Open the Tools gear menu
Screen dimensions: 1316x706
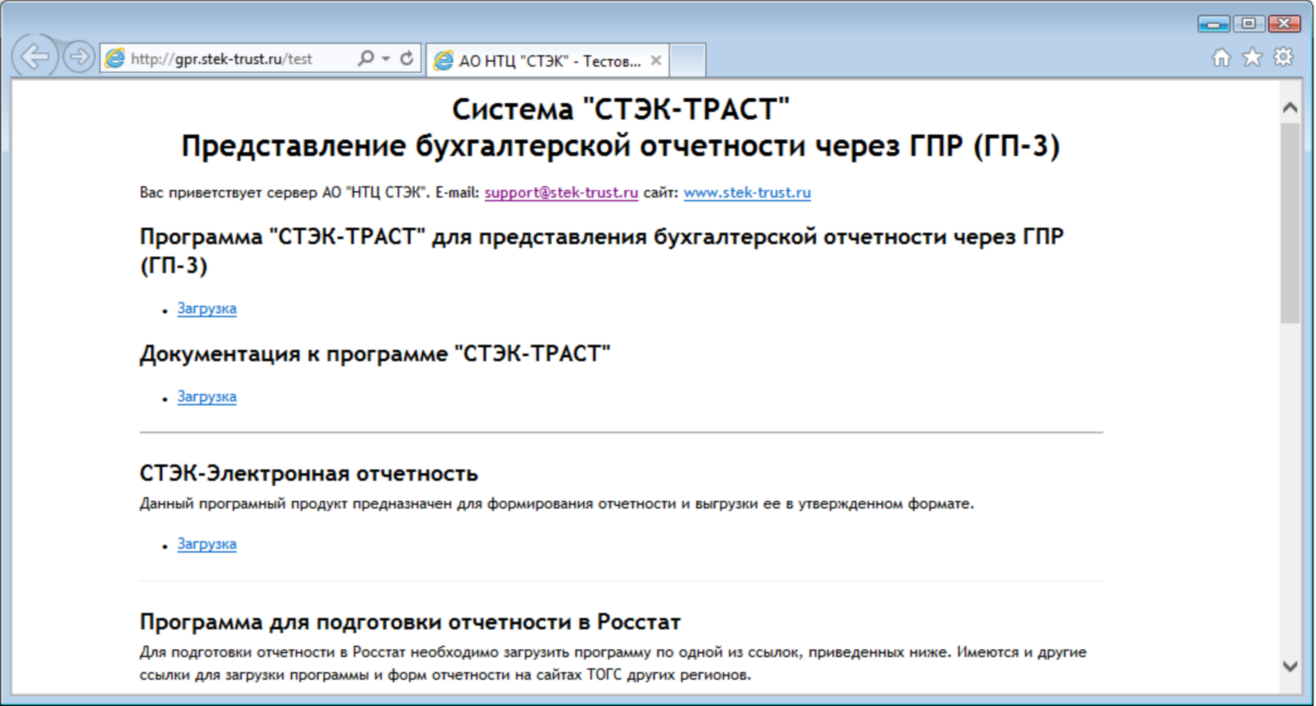coord(1283,58)
